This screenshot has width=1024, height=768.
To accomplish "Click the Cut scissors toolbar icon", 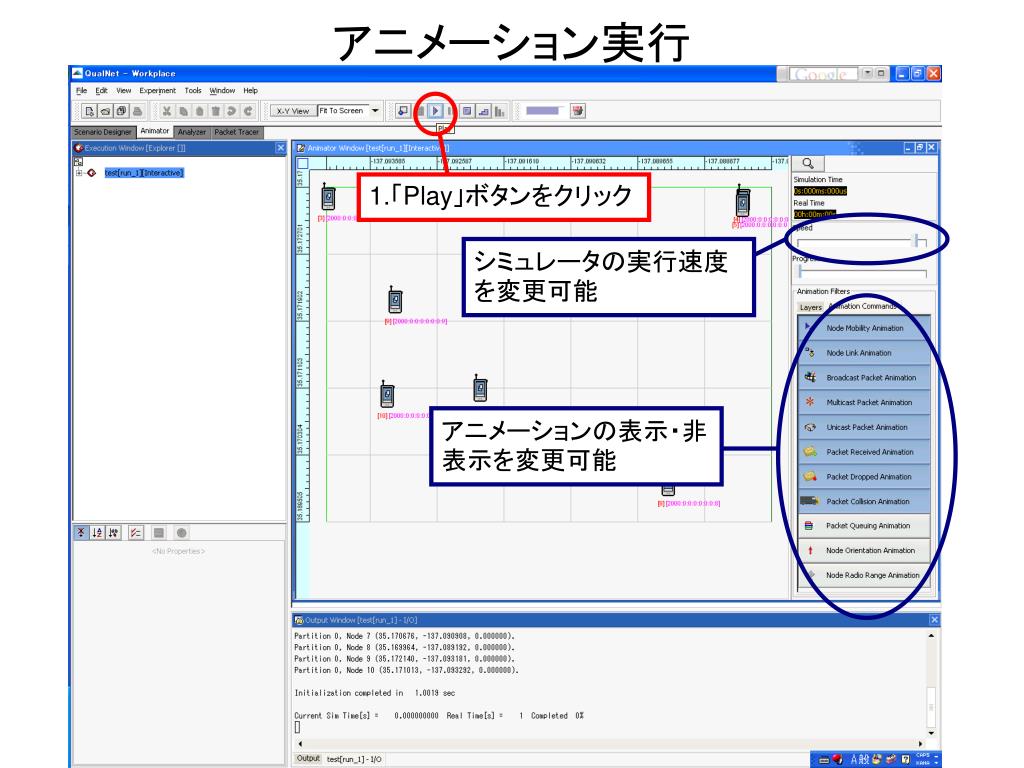I will tap(167, 111).
